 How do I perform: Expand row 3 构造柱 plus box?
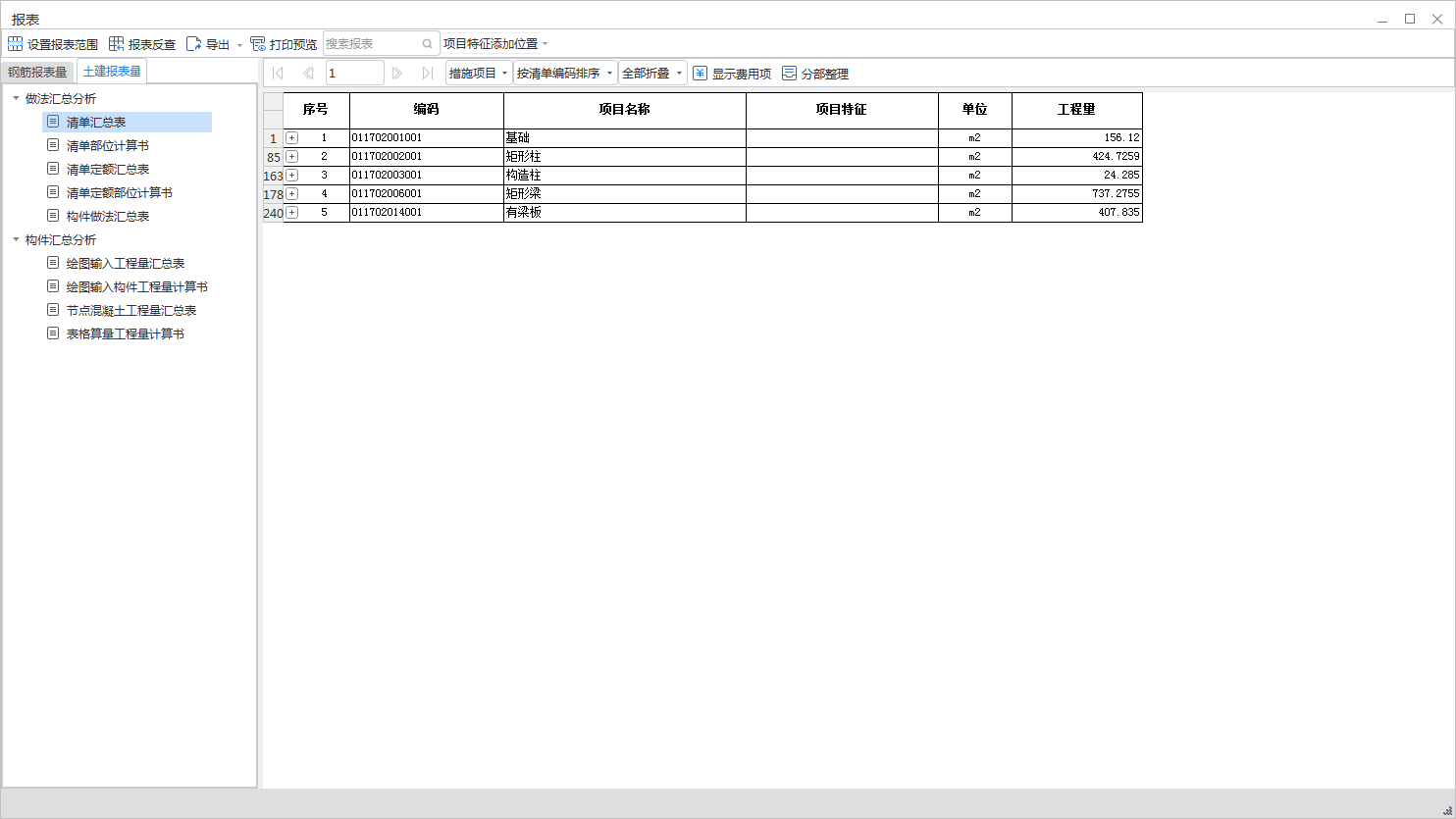[x=291, y=176]
